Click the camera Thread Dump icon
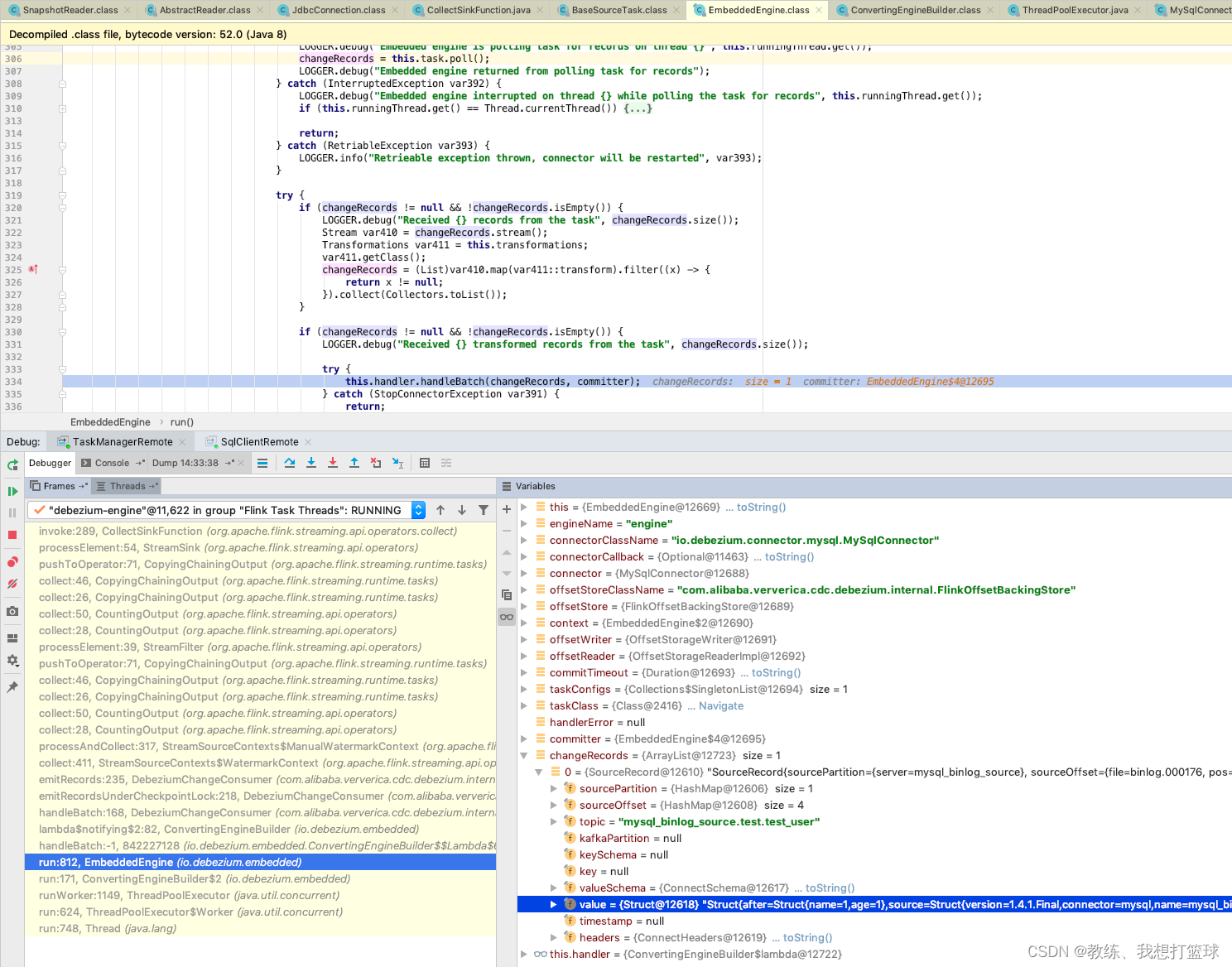Screen dimensions: 1232x967 [12, 611]
